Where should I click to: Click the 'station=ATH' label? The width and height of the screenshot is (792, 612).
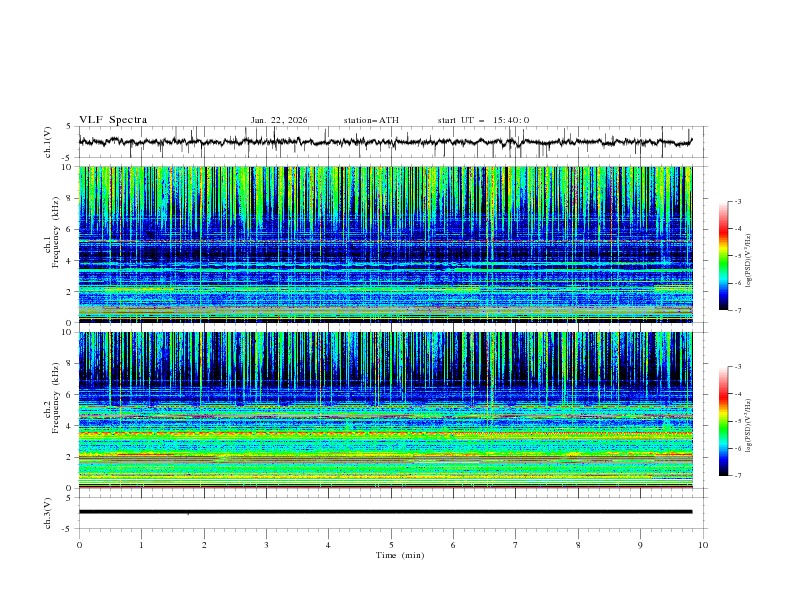[371, 120]
